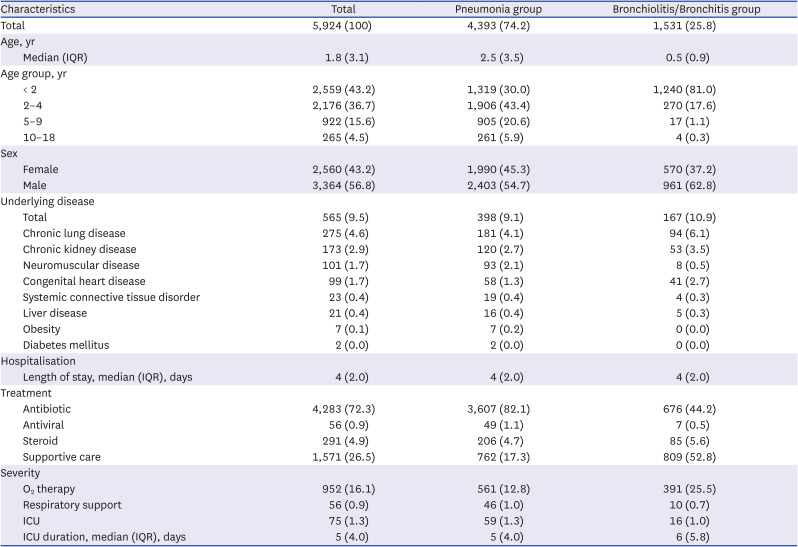The image size is (798, 547).
Task: Click the Antibiotic row label
Action: [47, 409]
